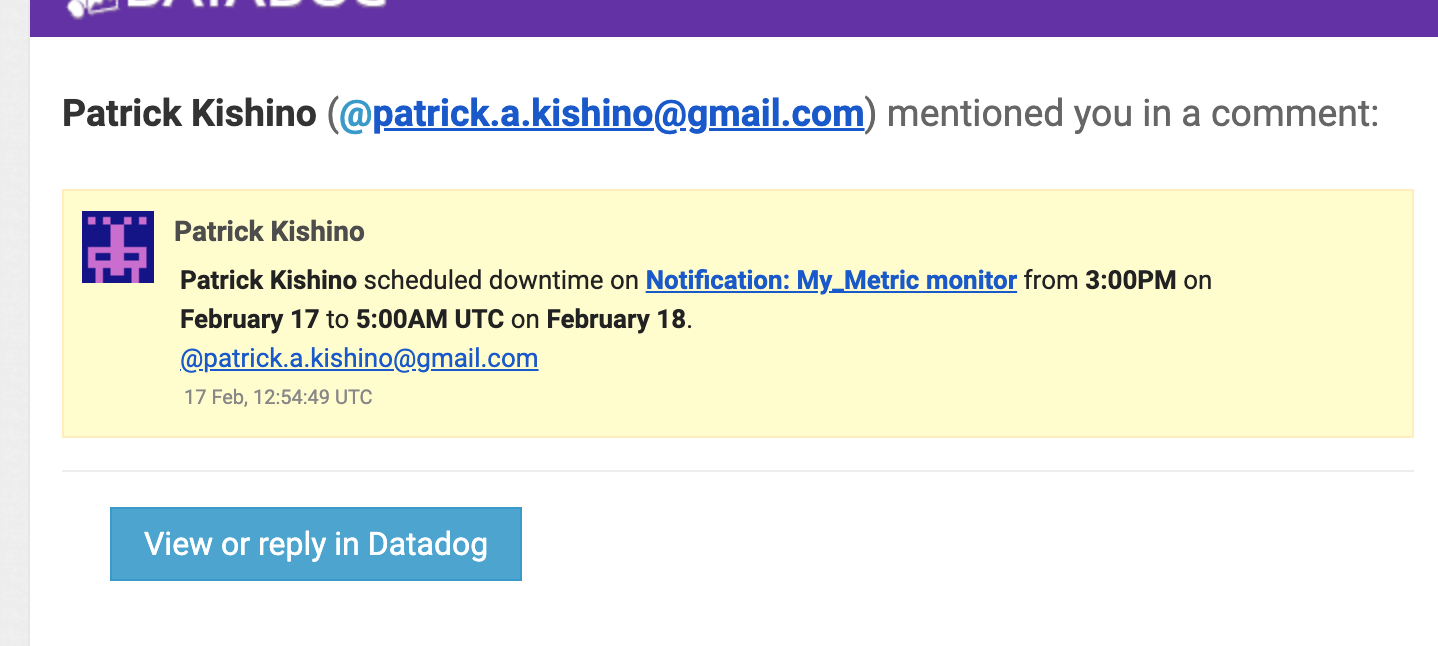Viewport: 1438px width, 646px height.
Task: Click the bold Patrick Kishino in comment body
Action: point(268,280)
